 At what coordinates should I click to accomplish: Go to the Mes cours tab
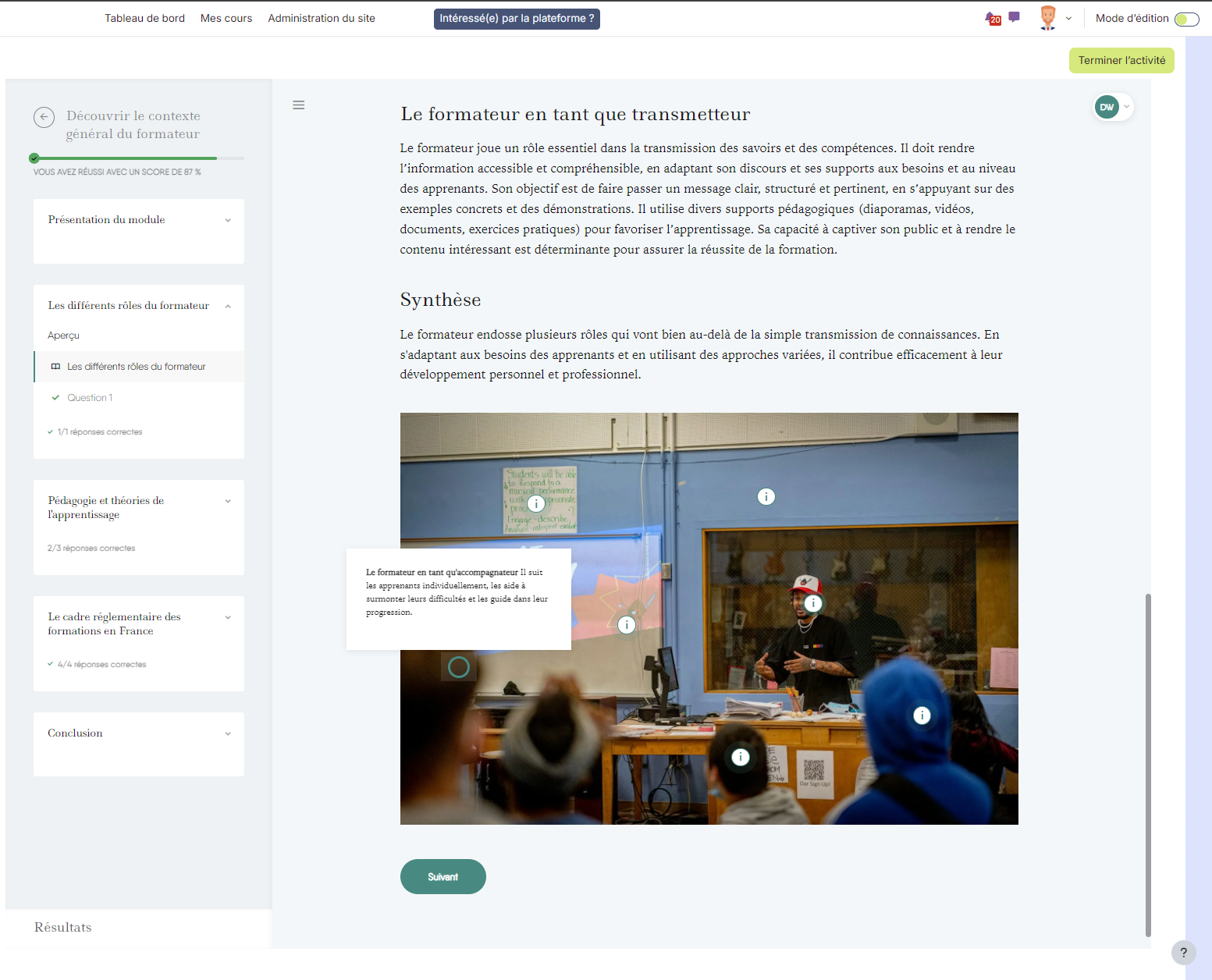pos(226,18)
